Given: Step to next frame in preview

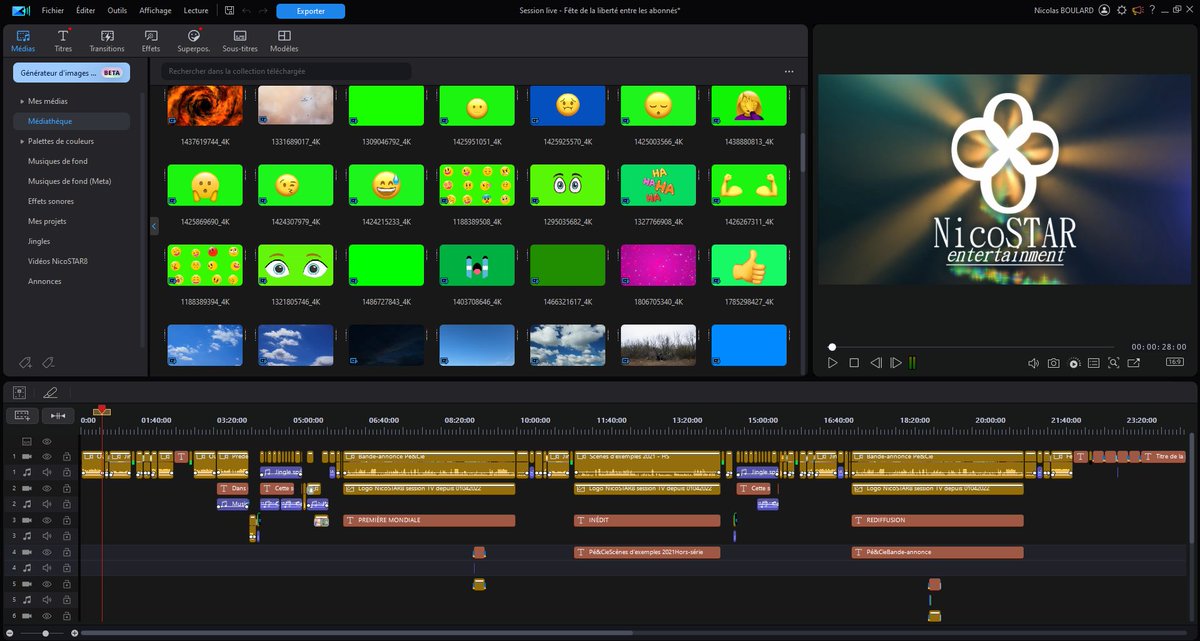Looking at the screenshot, I should pos(896,363).
